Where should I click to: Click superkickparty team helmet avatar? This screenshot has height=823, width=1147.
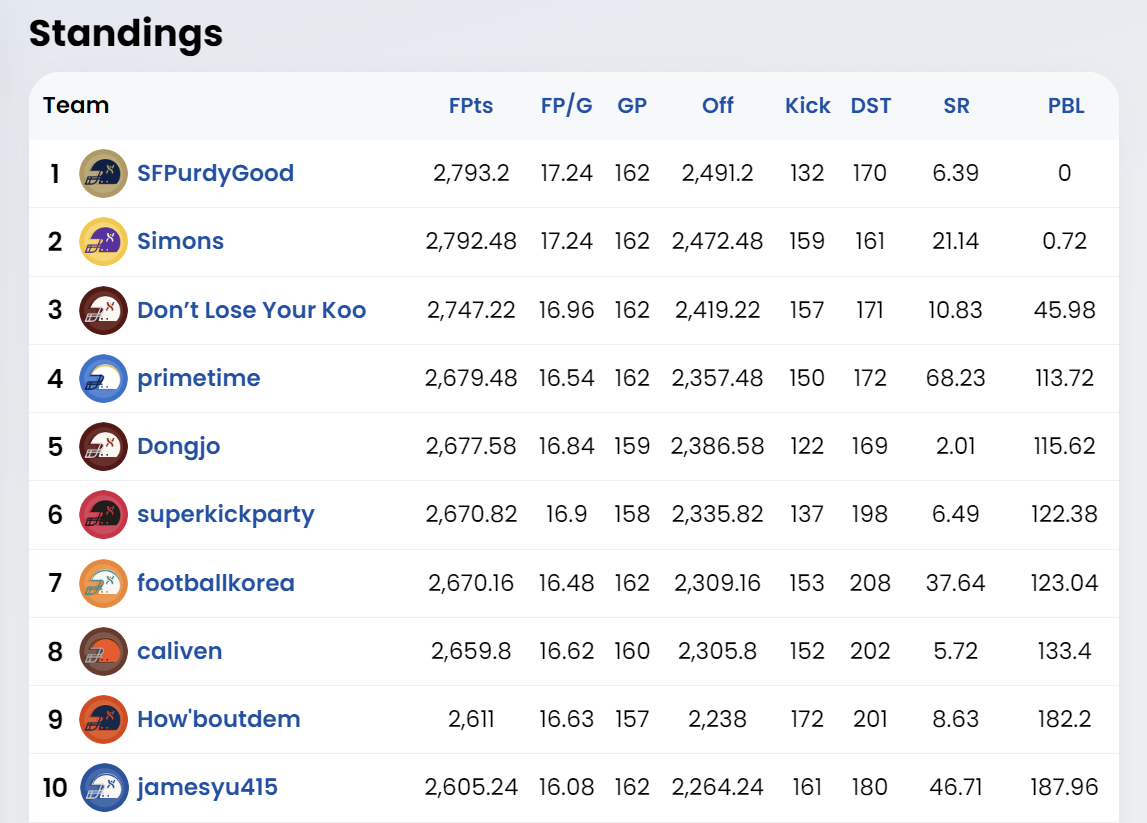(103, 515)
